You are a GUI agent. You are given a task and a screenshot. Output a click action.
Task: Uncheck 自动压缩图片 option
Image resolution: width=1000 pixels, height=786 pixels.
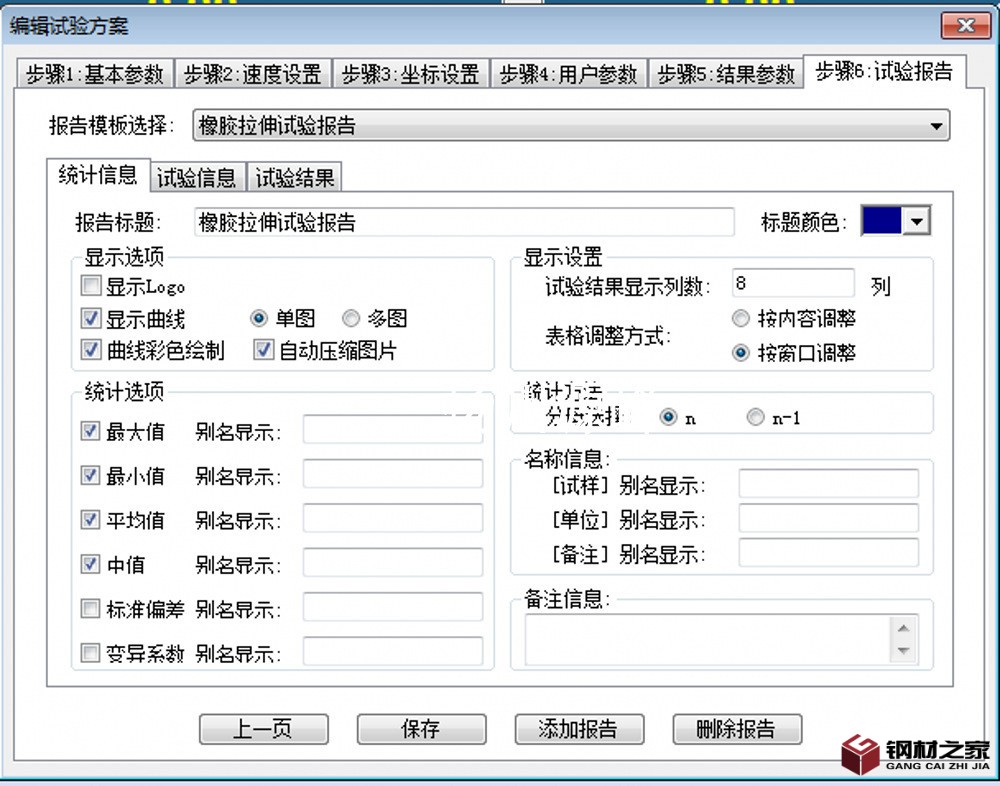coord(264,350)
